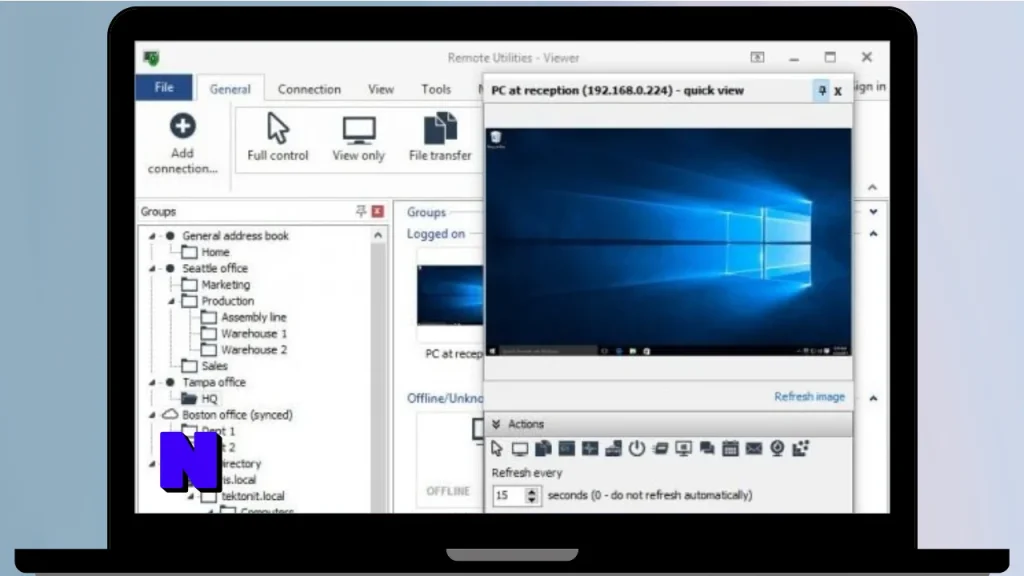Click the View only monitor icon in Actions
Screen dimensions: 1024x576
(520, 449)
